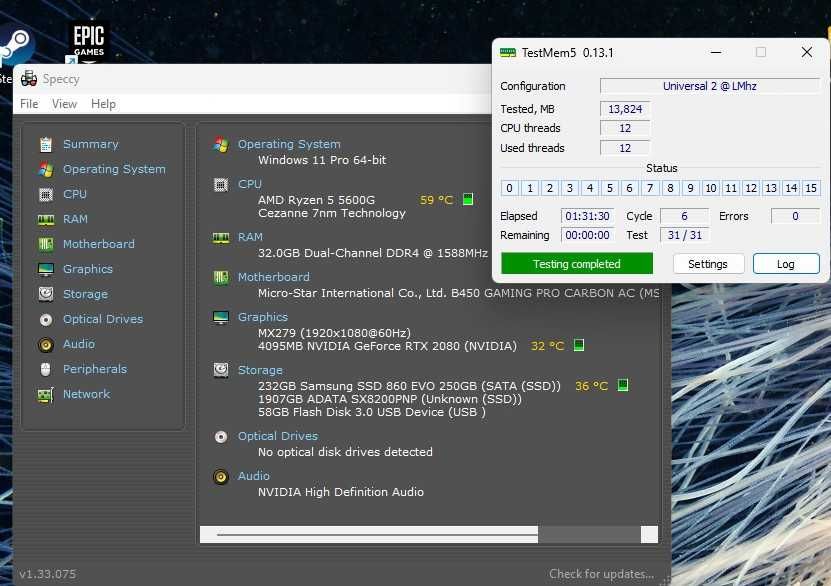Click the Operating System Windows flag sidebar icon
This screenshot has width=831, height=586.
46,169
